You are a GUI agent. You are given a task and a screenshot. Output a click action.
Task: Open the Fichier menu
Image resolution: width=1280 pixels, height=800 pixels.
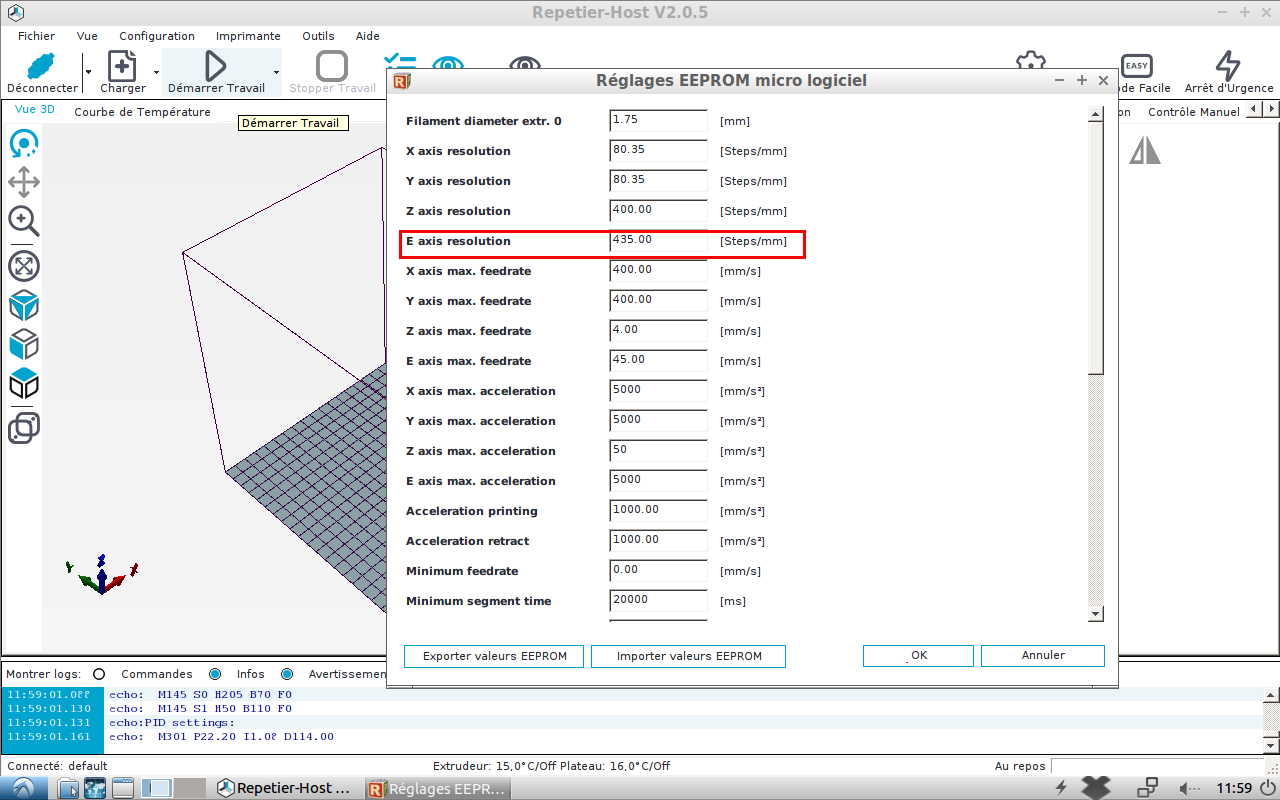pos(36,36)
